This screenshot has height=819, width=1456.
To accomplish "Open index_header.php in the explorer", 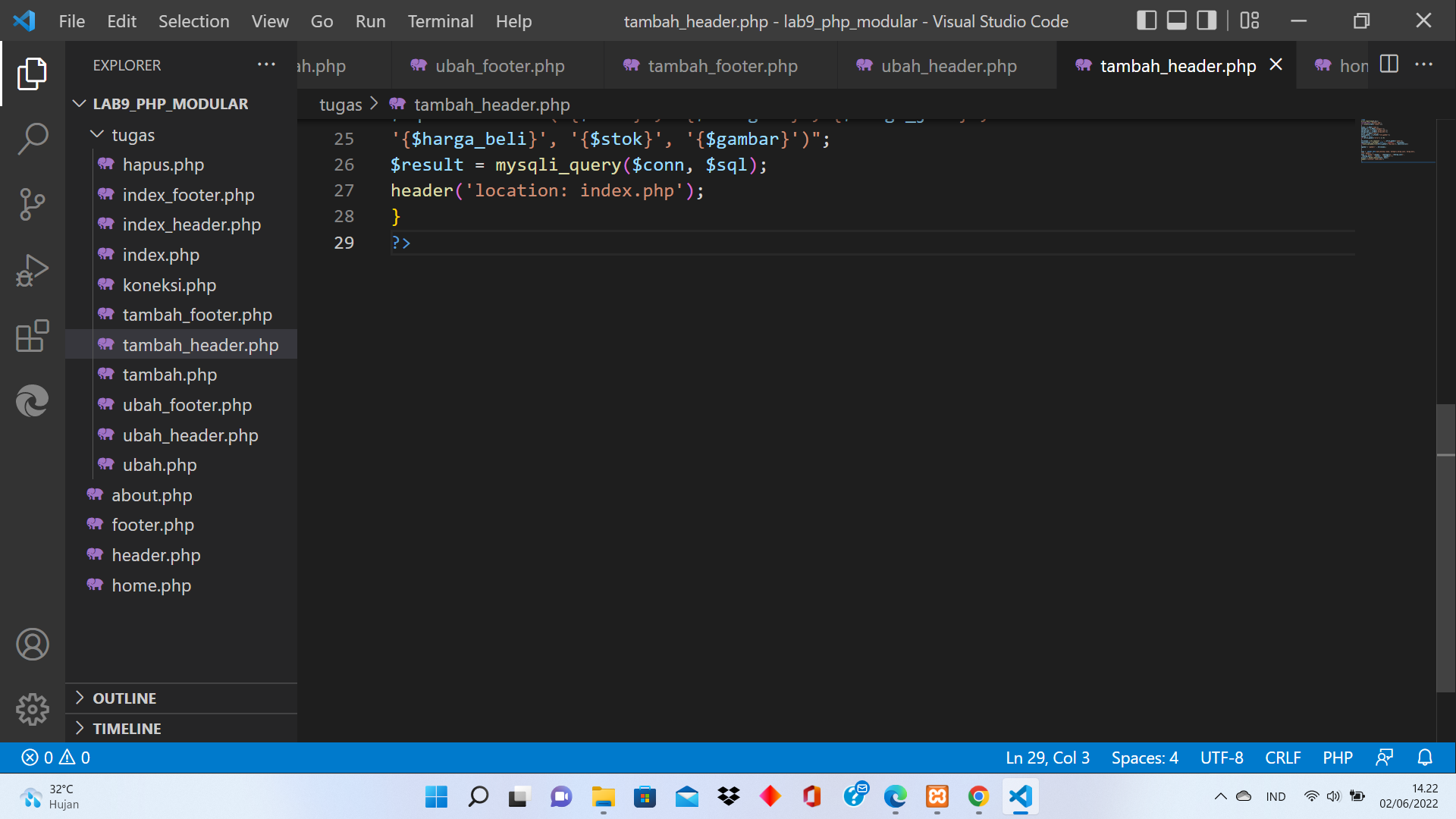I will coord(181,224).
